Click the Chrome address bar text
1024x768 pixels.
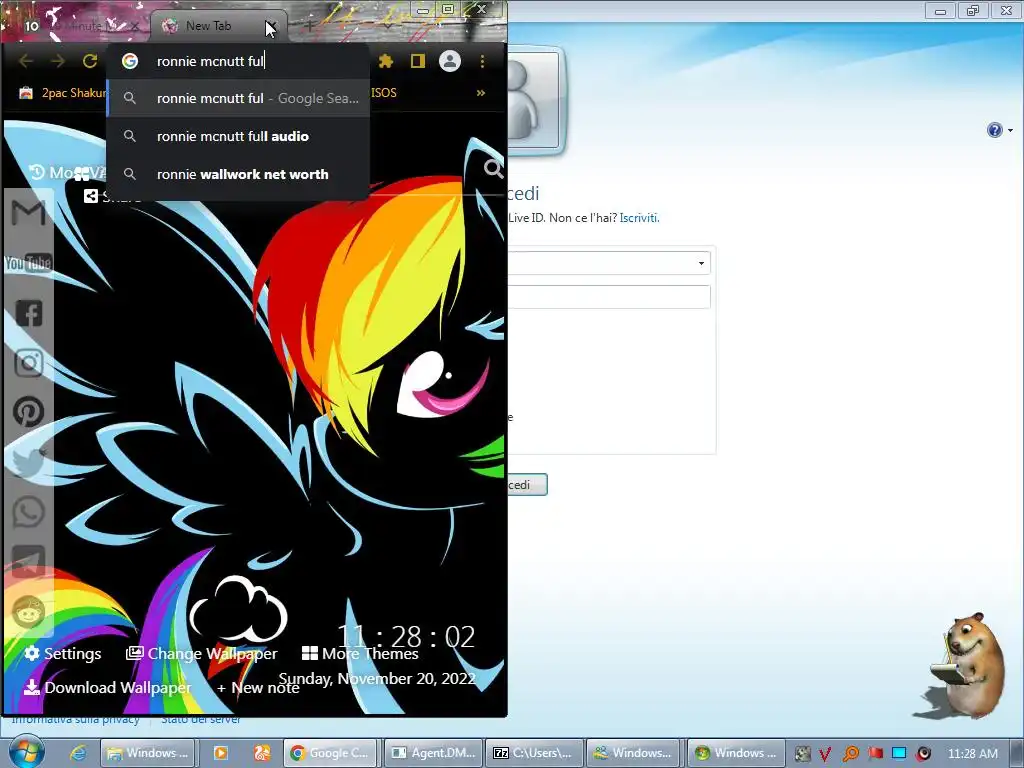(210, 61)
